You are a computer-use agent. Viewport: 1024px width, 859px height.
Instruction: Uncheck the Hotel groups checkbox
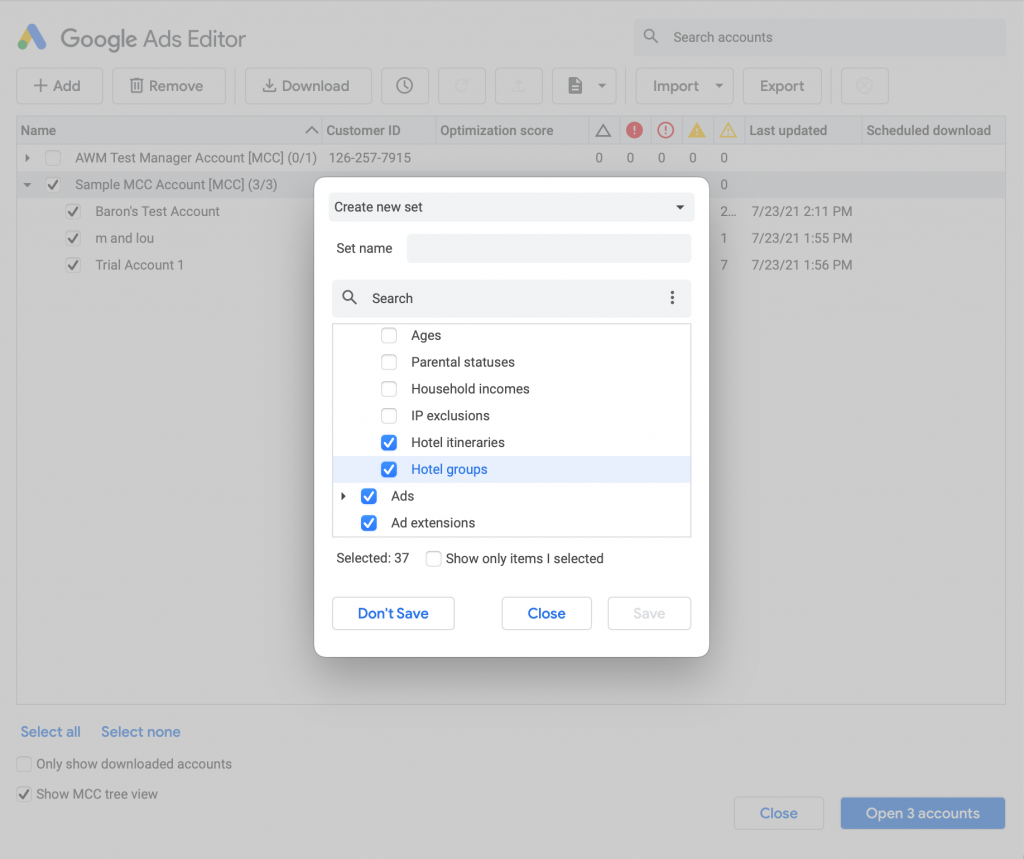[389, 469]
